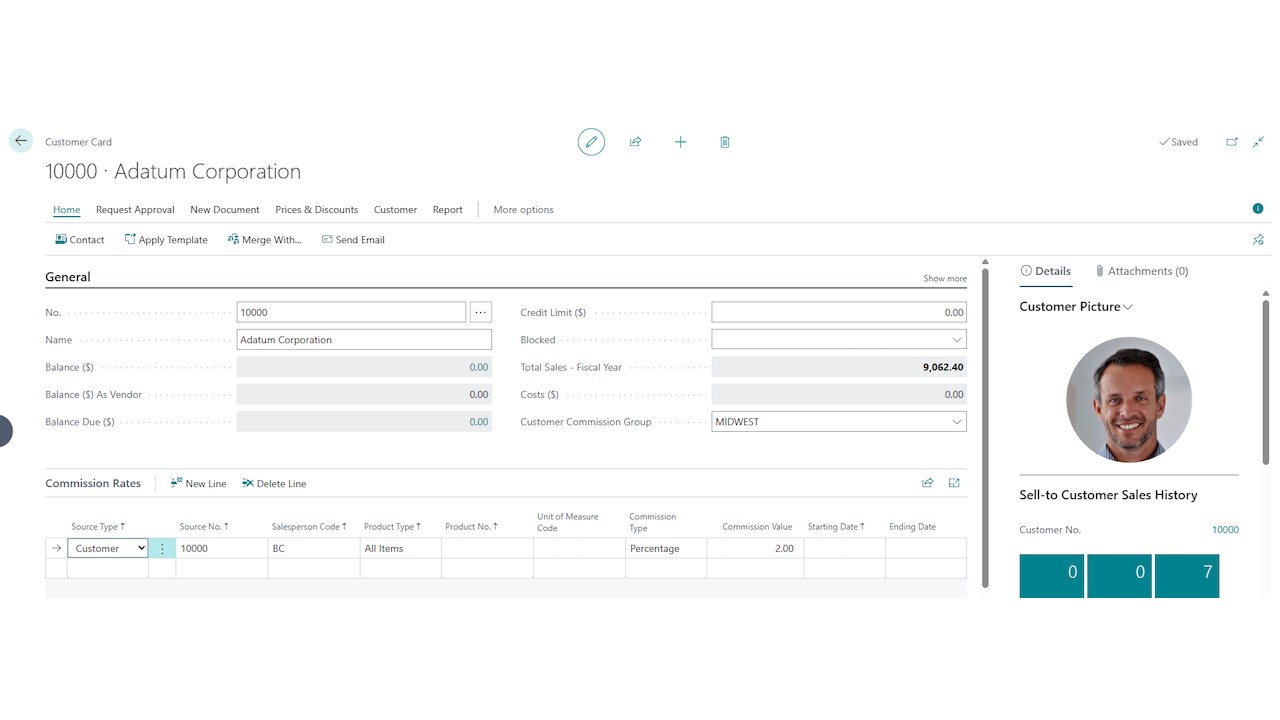Screen dimensions: 1280x720
Task: Click More options
Action: click(x=523, y=210)
